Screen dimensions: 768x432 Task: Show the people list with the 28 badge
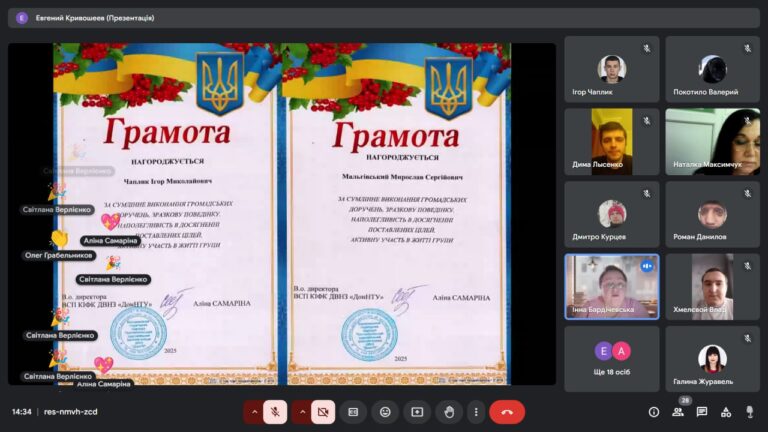point(678,412)
